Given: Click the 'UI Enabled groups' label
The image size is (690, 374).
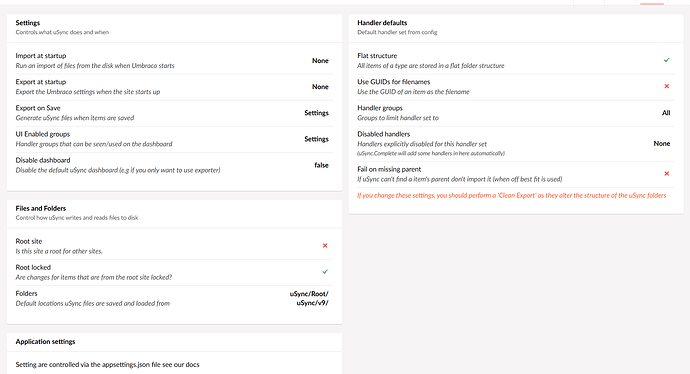Looking at the screenshot, I should pos(43,134).
